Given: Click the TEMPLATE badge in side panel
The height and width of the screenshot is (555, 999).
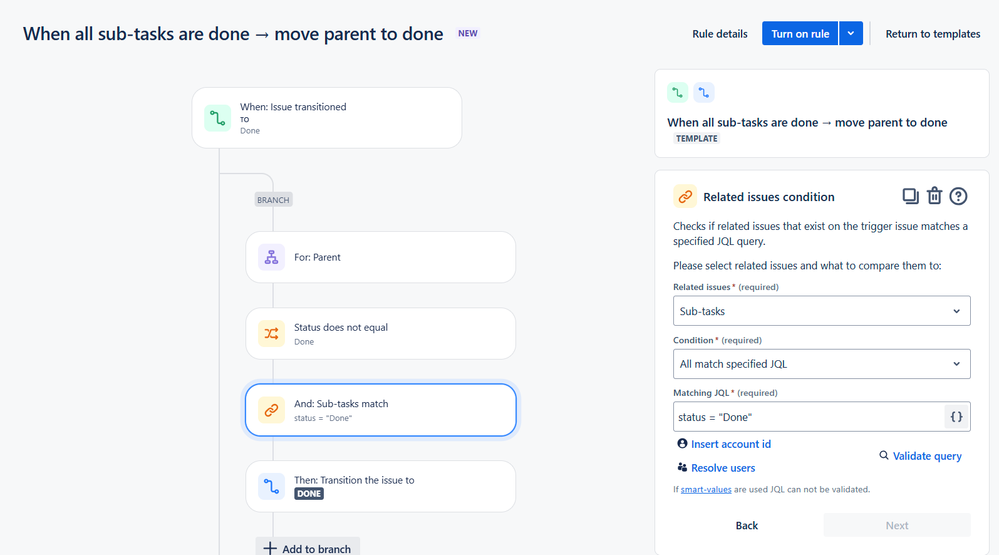Looking at the screenshot, I should [x=696, y=138].
